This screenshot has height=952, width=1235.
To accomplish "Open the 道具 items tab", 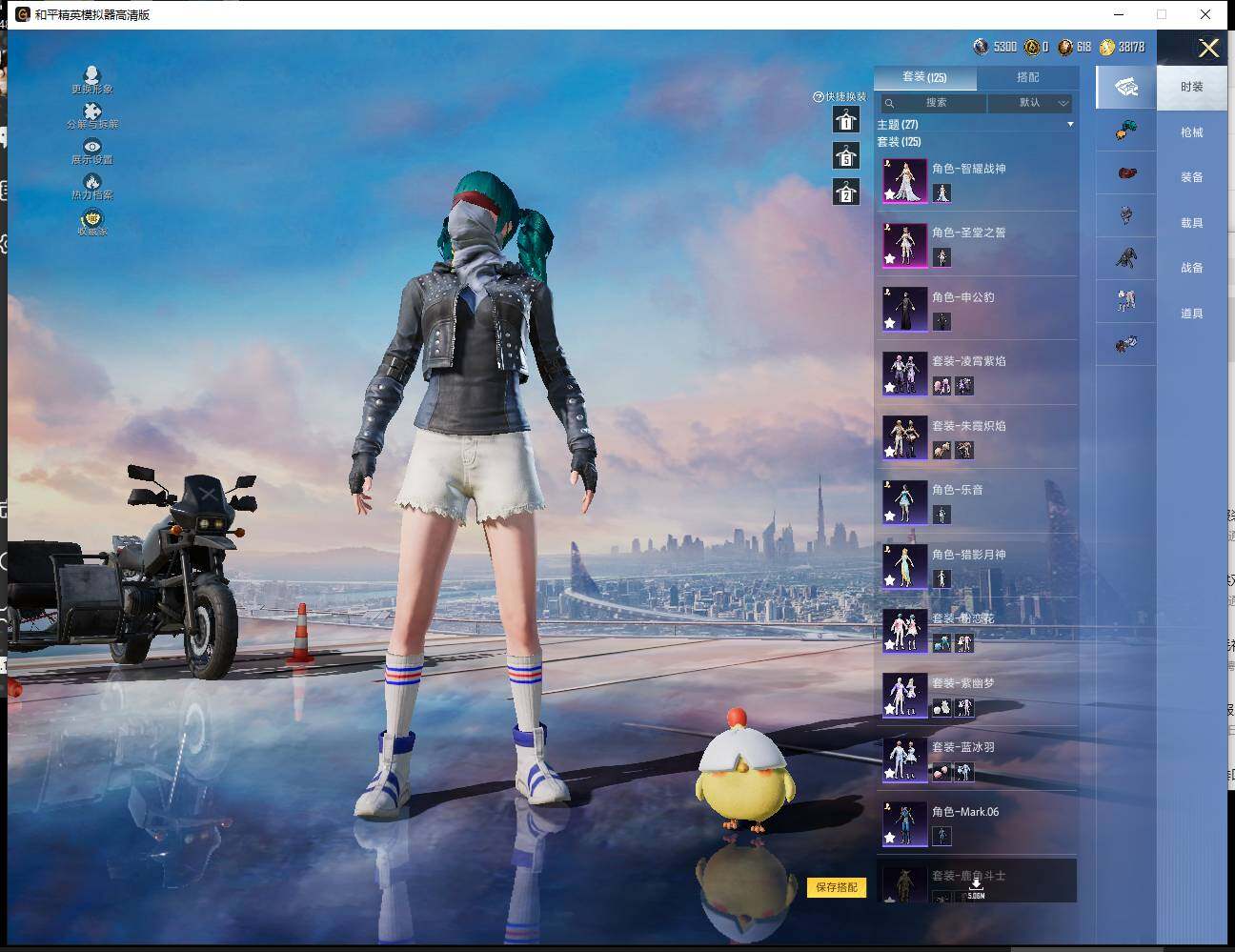I will 1191,314.
